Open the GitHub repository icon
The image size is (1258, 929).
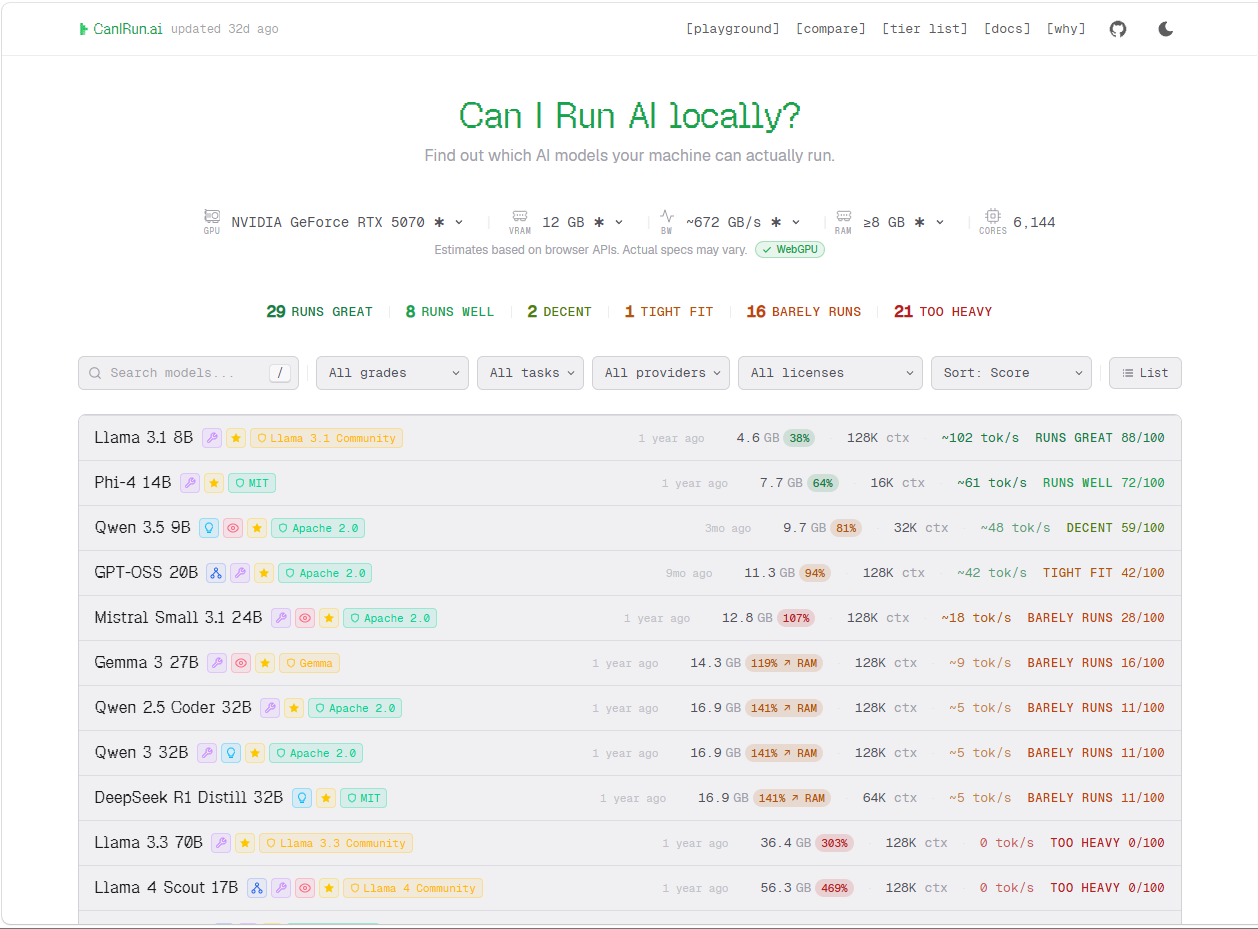click(1118, 29)
